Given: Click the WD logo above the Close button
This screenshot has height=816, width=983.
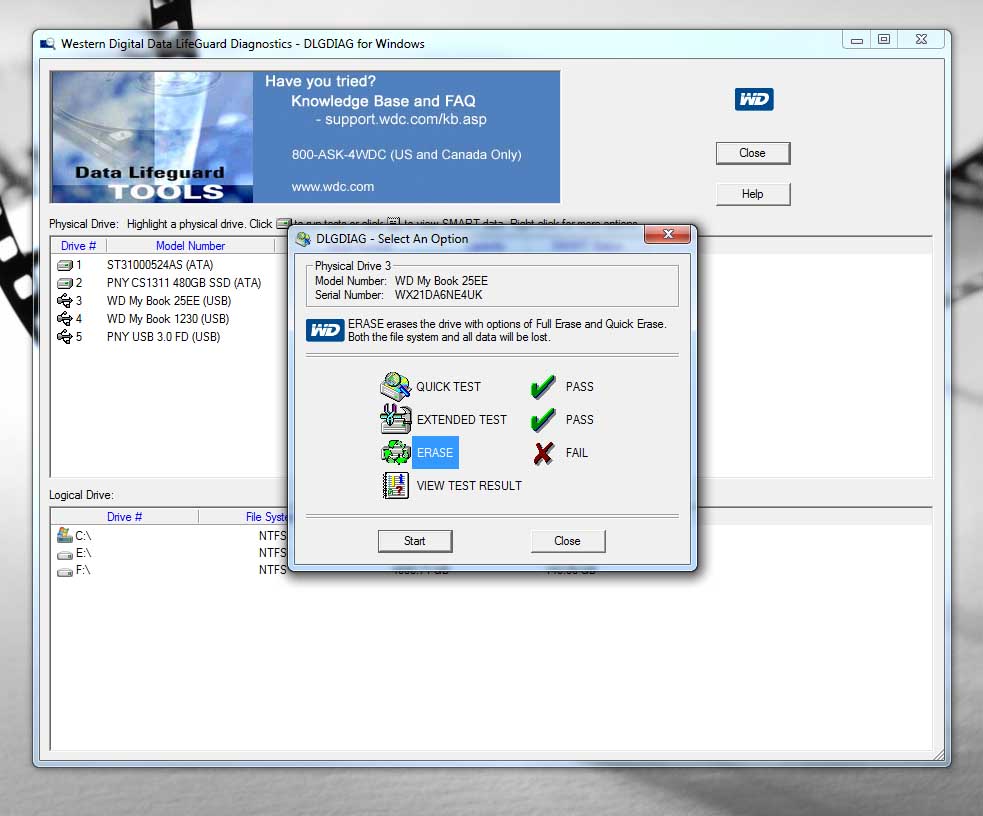Looking at the screenshot, I should 754,99.
